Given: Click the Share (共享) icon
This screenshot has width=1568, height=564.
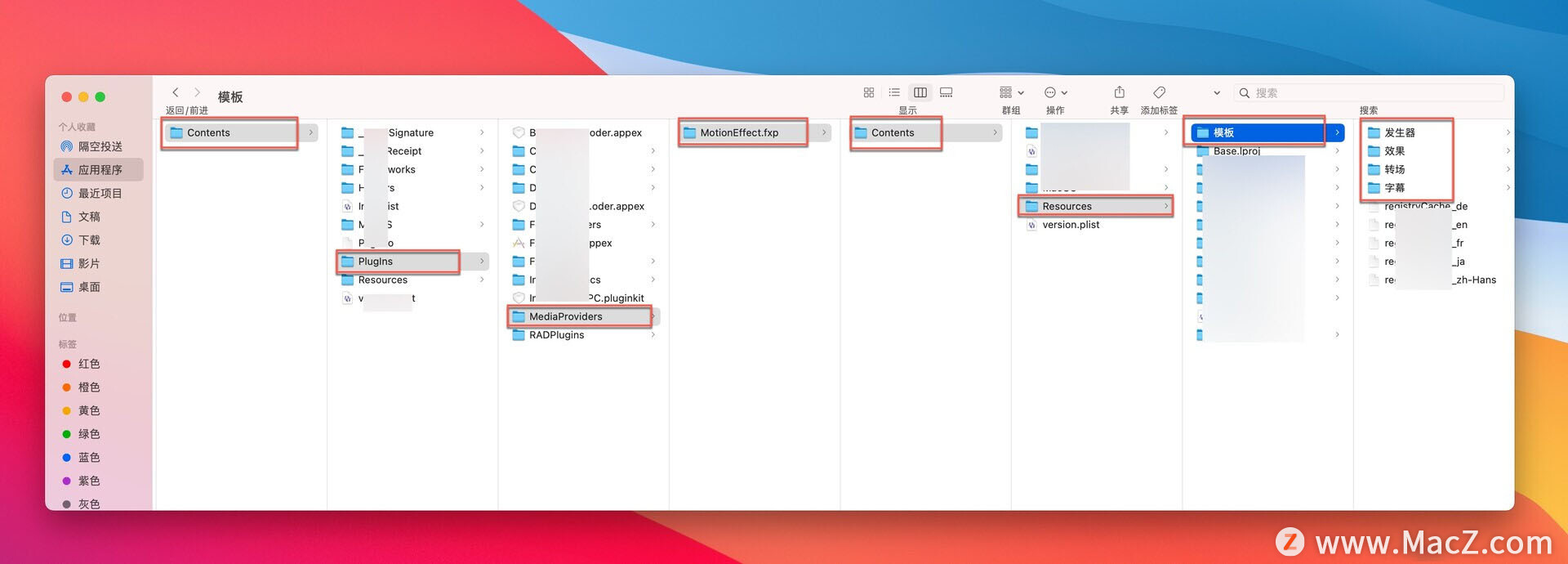Looking at the screenshot, I should (x=1120, y=92).
